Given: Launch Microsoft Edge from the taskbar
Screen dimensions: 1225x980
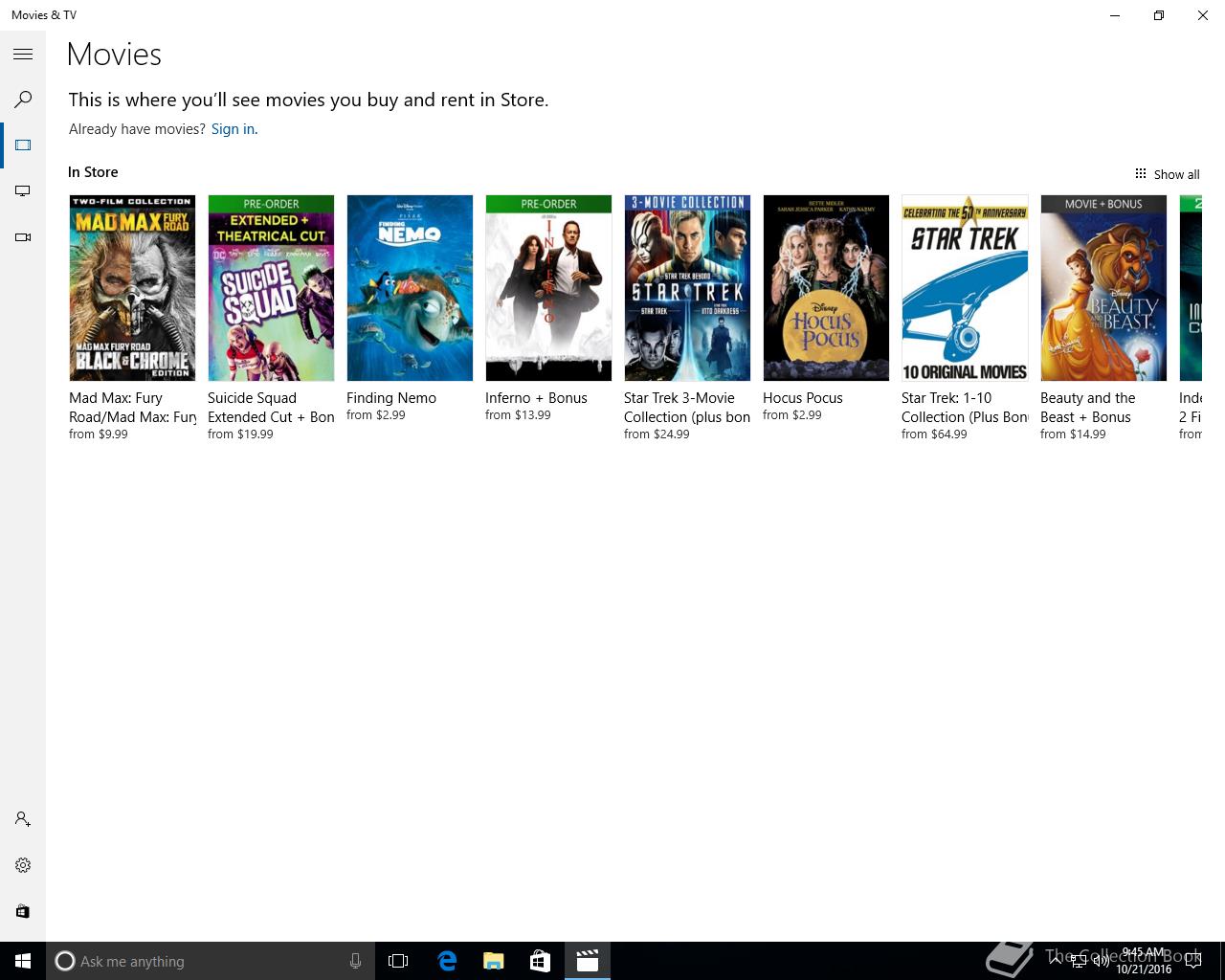Looking at the screenshot, I should (446, 961).
